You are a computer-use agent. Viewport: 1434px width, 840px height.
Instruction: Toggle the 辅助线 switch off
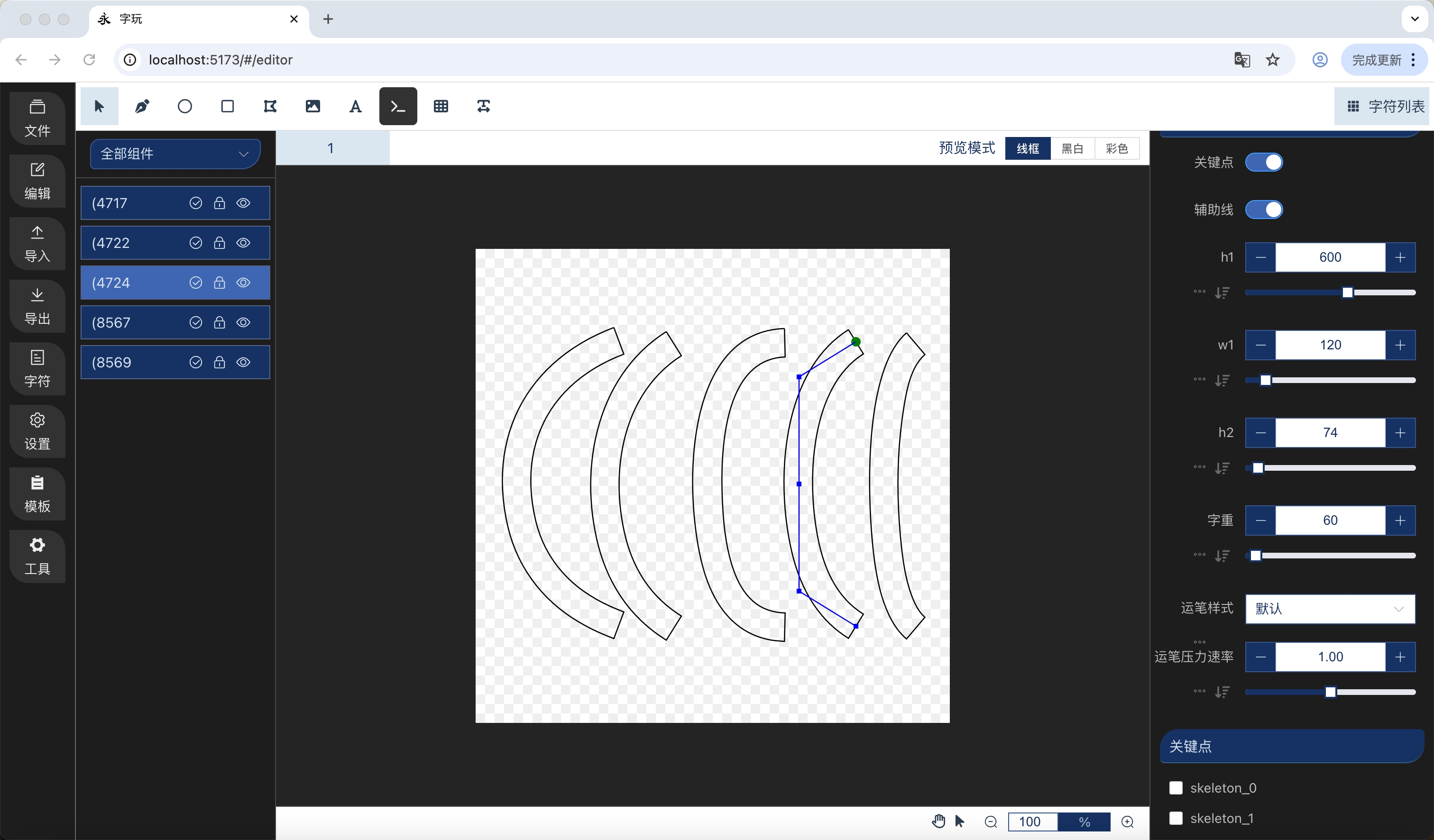[1264, 210]
